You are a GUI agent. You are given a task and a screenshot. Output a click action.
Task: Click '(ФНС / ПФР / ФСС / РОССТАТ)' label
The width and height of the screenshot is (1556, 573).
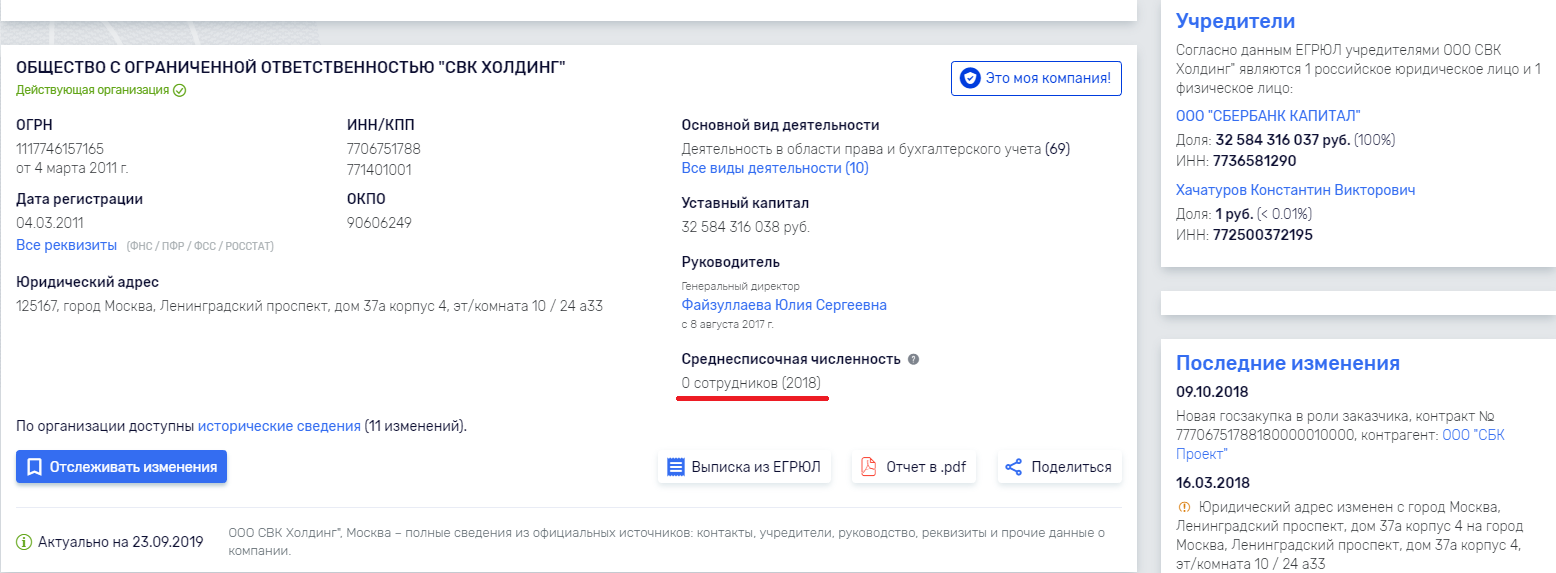coord(200,246)
